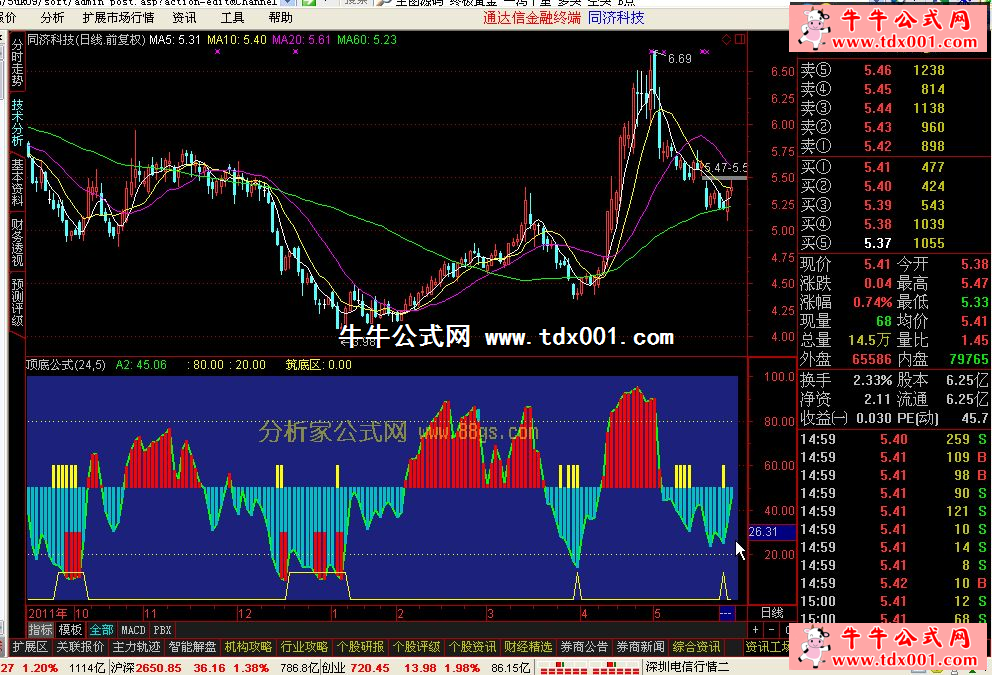Click the MA20: 5.61 label
This screenshot has width=992, height=675.
[301, 40]
